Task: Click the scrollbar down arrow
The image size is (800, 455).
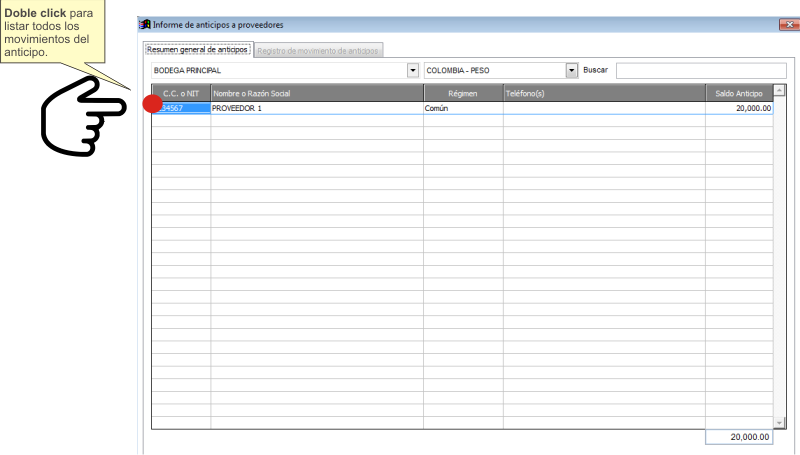Action: click(x=779, y=423)
